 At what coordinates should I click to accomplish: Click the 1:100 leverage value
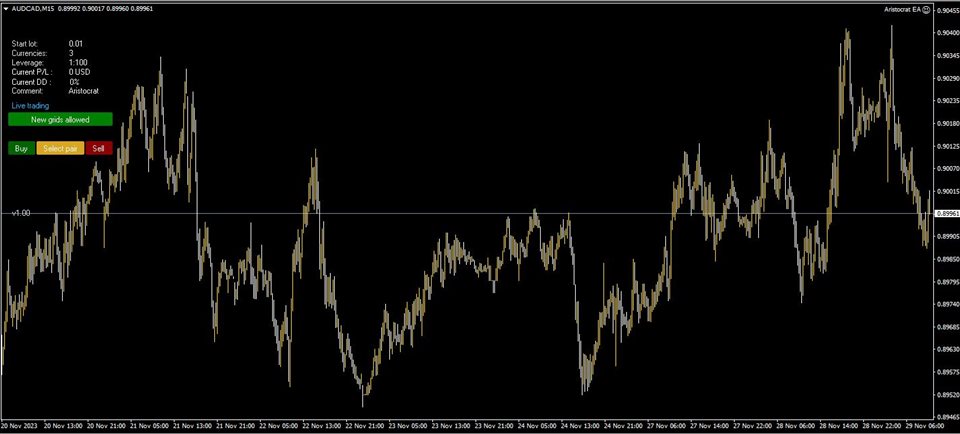77,62
